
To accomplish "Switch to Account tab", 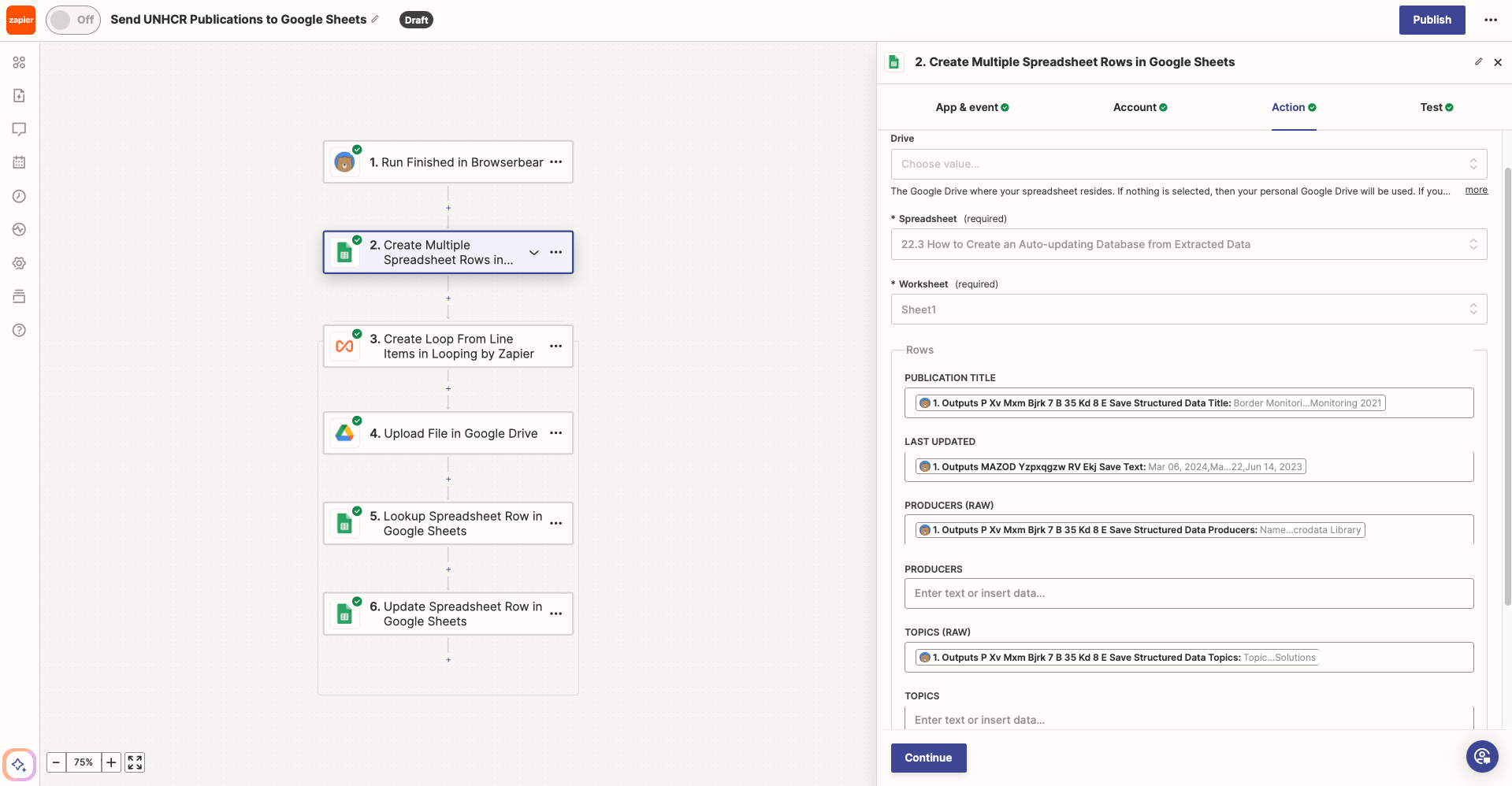I will coord(1140,107).
